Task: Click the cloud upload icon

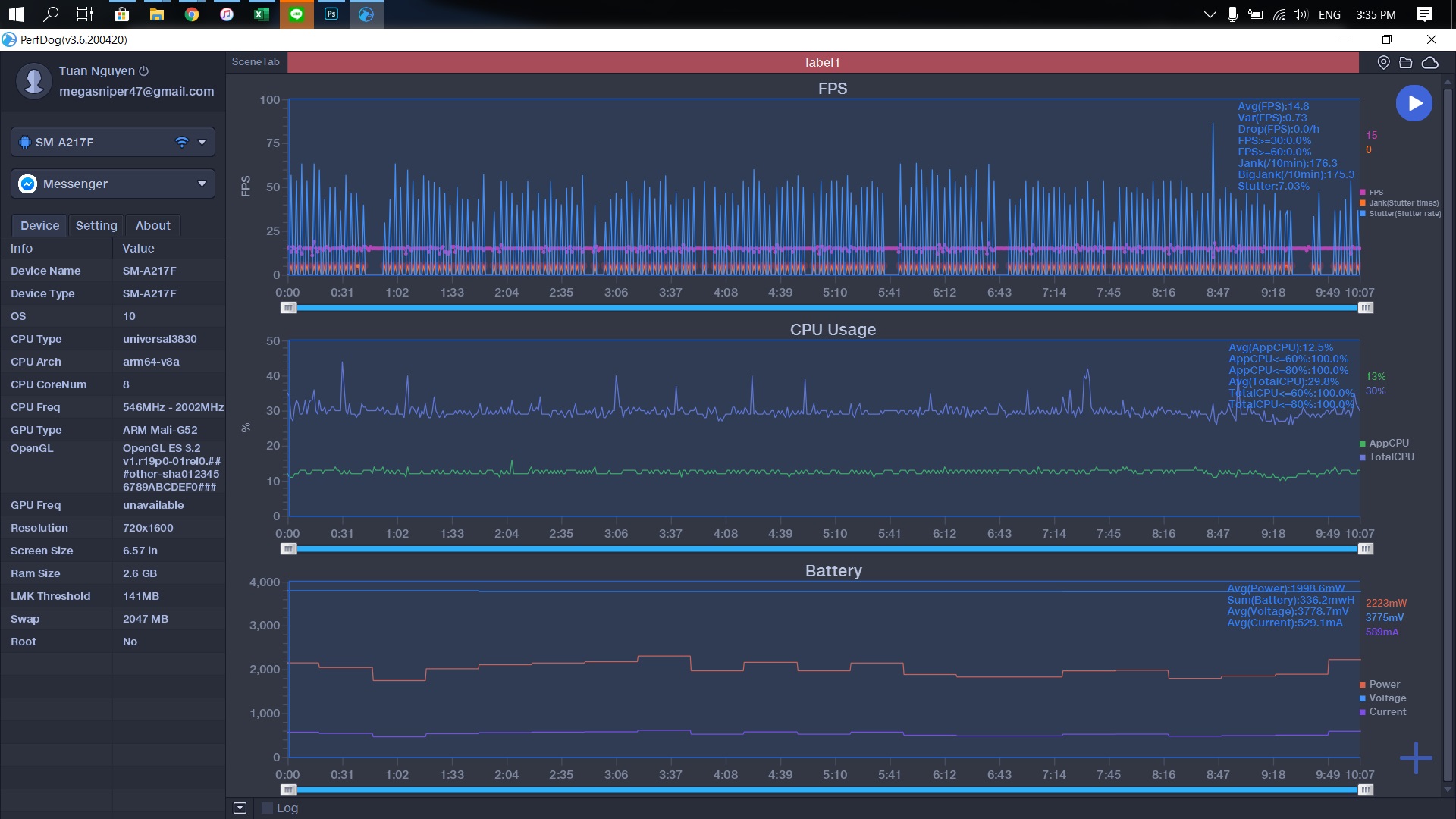Action: click(x=1429, y=63)
